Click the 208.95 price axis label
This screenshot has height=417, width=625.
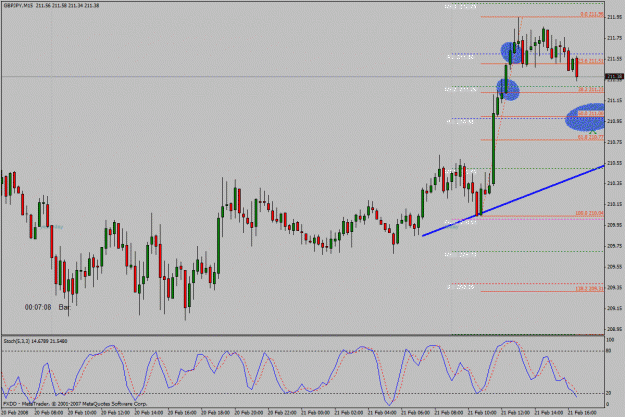point(615,329)
